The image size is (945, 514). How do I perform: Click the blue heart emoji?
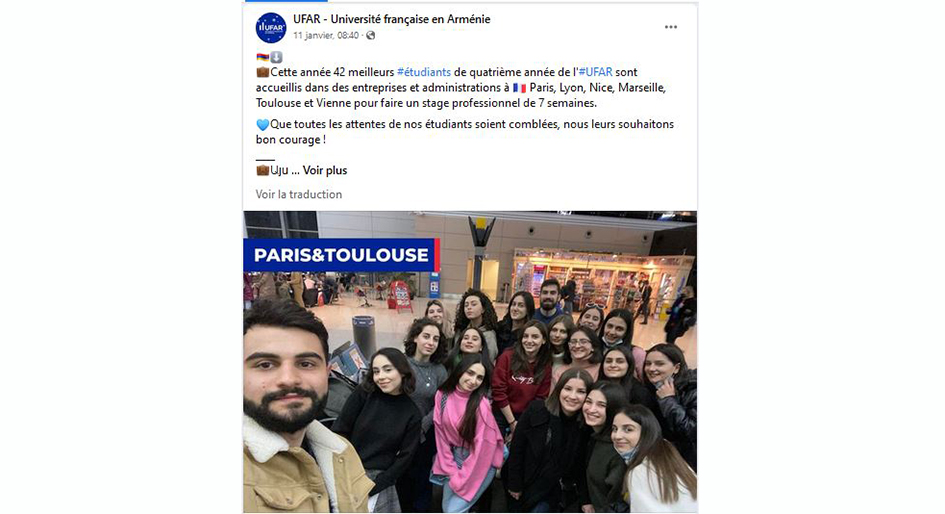[x=262, y=125]
